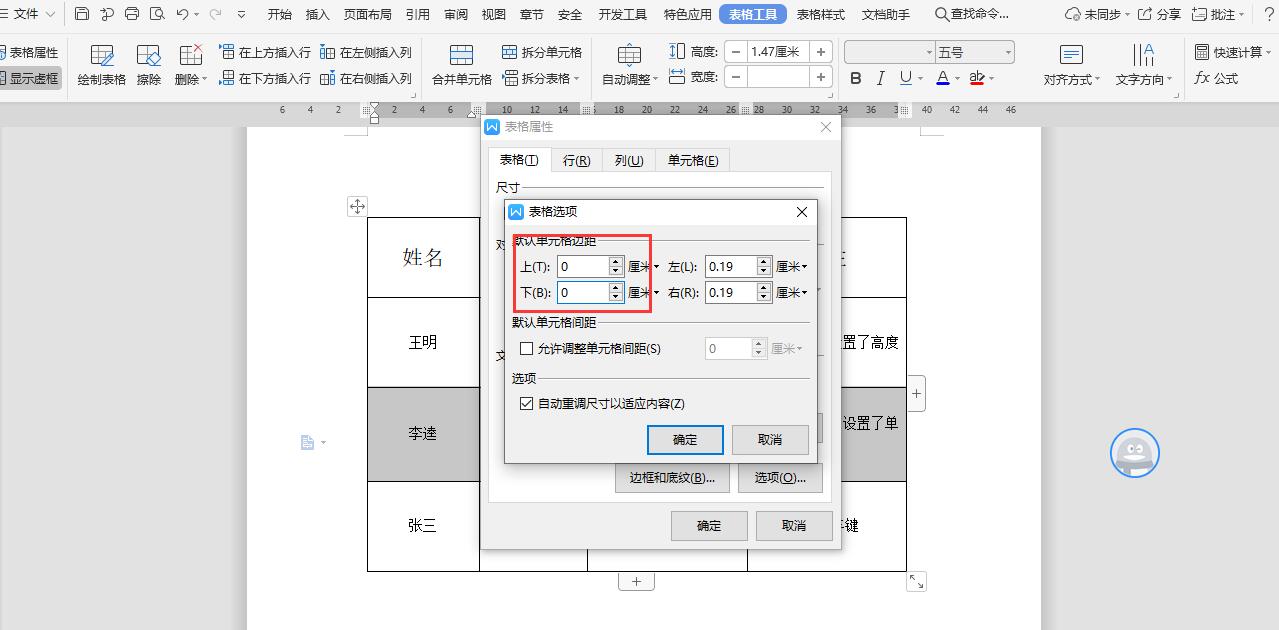Check Allow cell spacing (允许调整单元格间距)
1279x630 pixels.
point(527,349)
